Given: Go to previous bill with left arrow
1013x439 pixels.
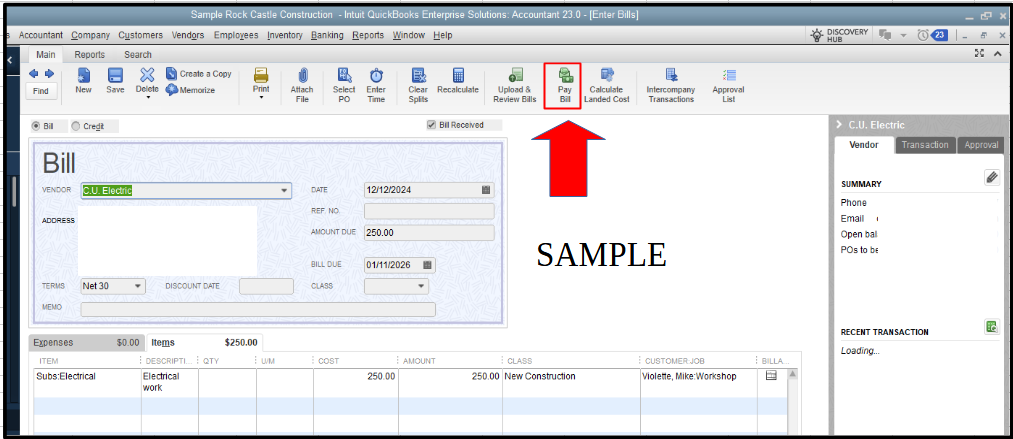Looking at the screenshot, I should (x=34, y=74).
